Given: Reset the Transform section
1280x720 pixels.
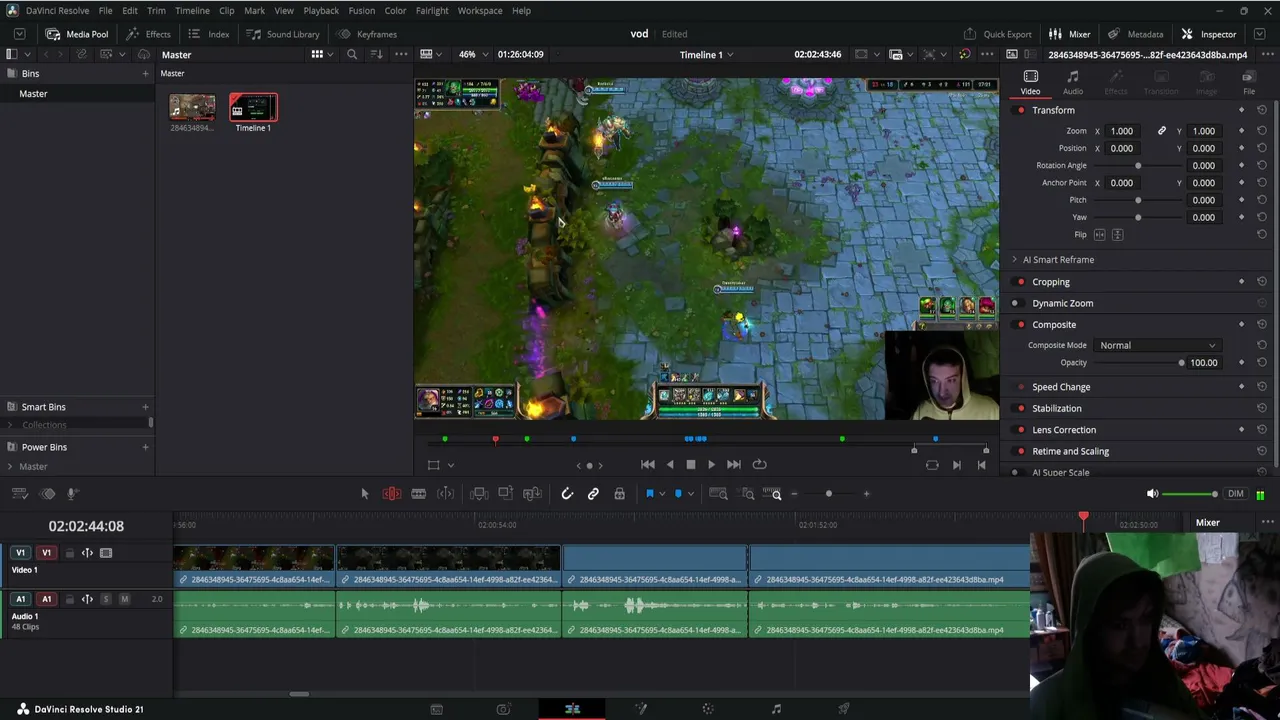Looking at the screenshot, I should pyautogui.click(x=1262, y=110).
